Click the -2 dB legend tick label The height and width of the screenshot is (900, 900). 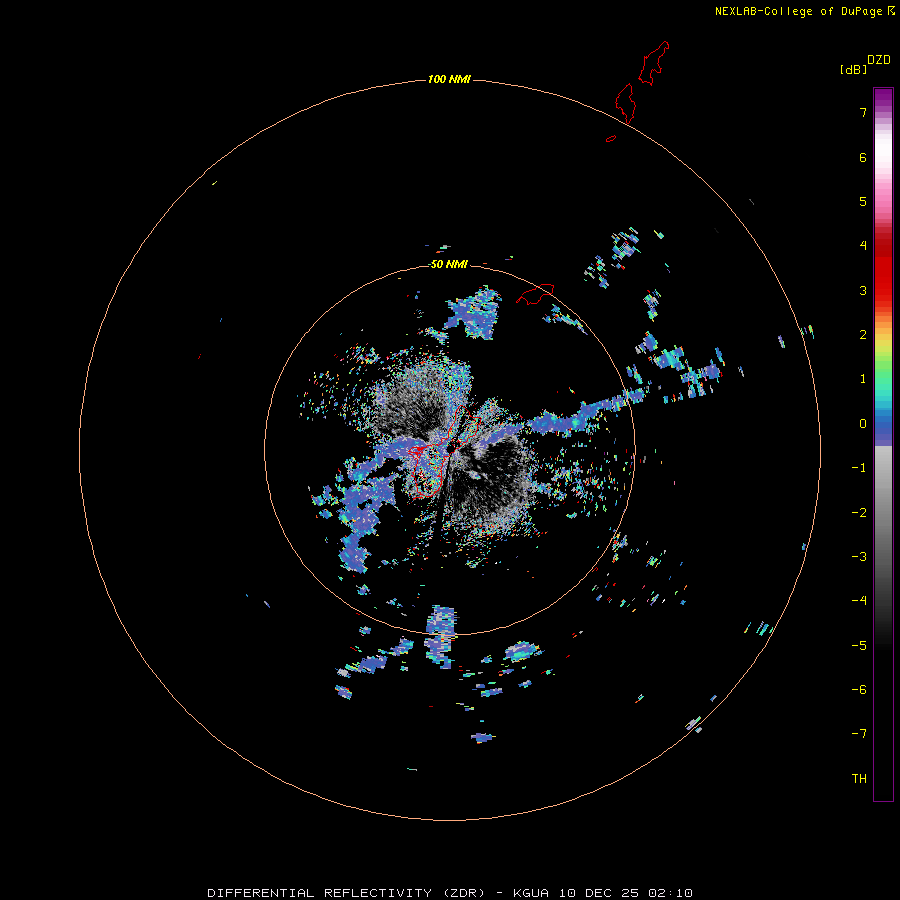pyautogui.click(x=859, y=513)
